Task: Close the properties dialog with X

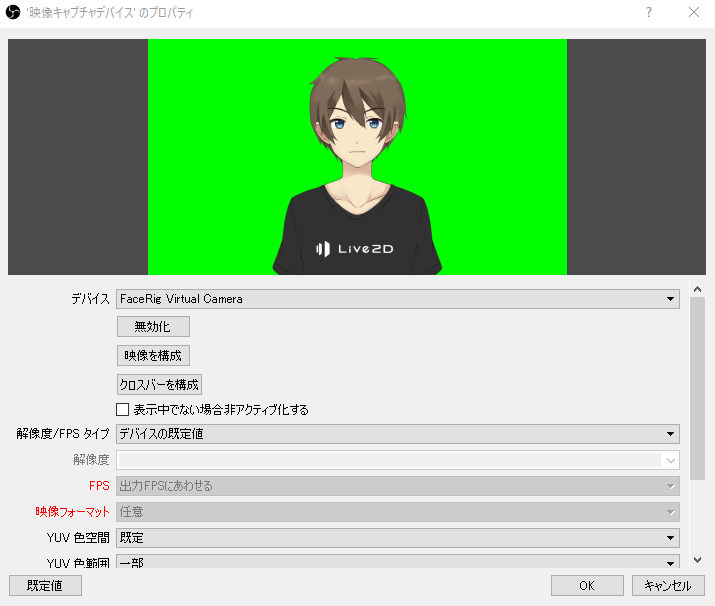Action: (694, 12)
